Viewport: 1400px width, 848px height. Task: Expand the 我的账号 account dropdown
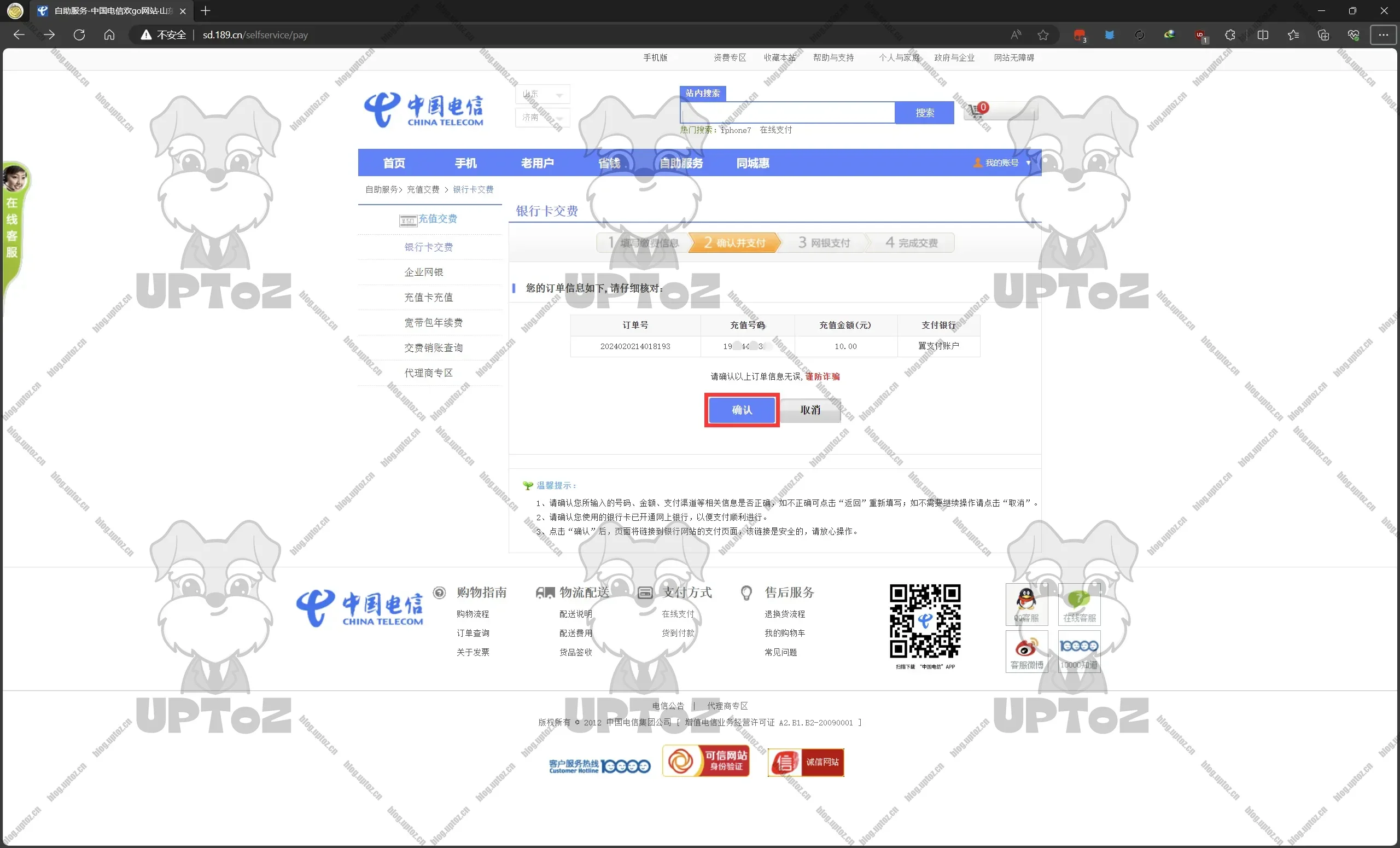(1002, 162)
